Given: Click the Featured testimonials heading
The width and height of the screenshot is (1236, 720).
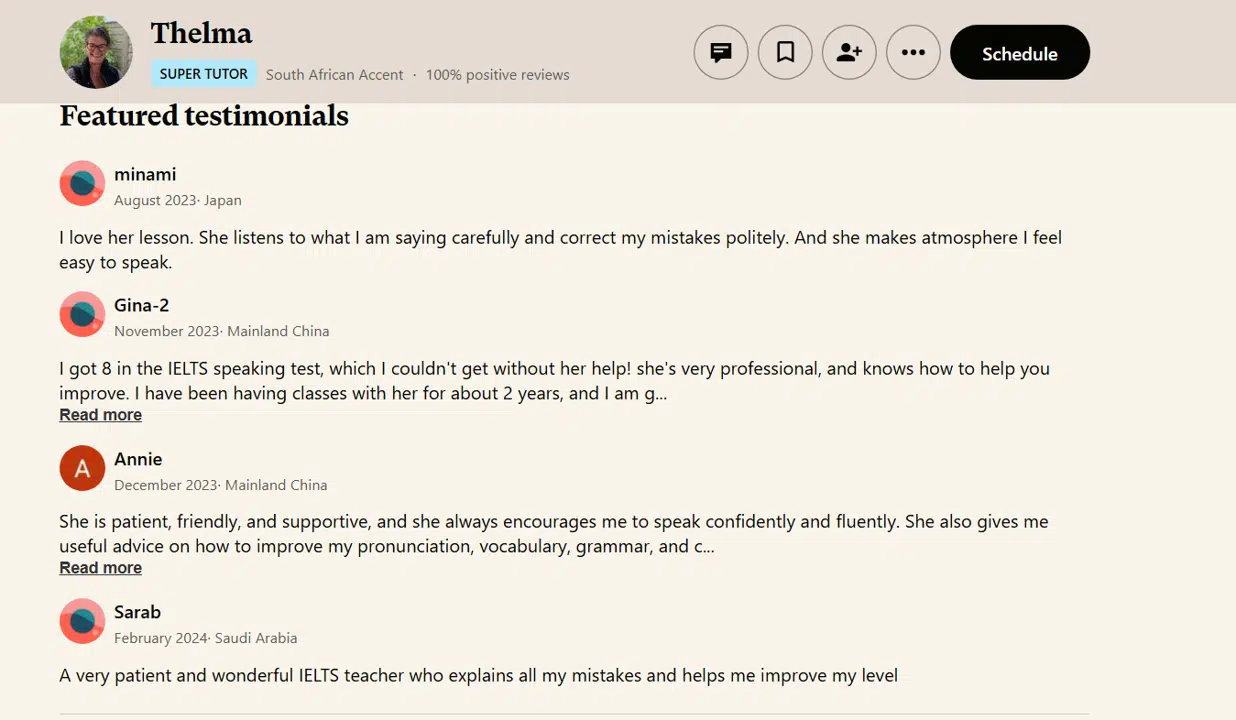Looking at the screenshot, I should tap(204, 116).
